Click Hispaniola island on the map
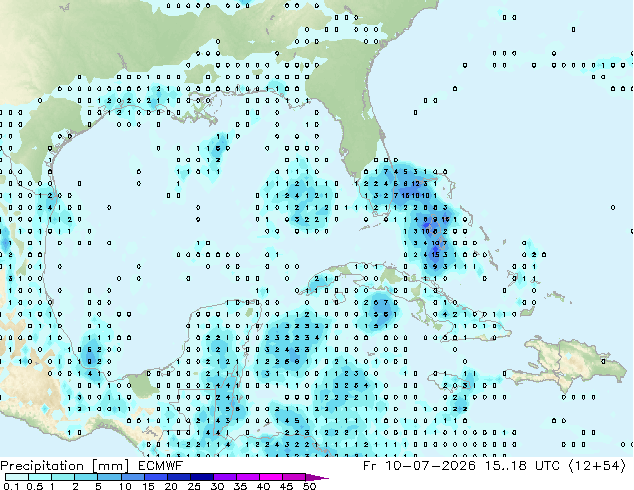 pyautogui.click(x=566, y=364)
